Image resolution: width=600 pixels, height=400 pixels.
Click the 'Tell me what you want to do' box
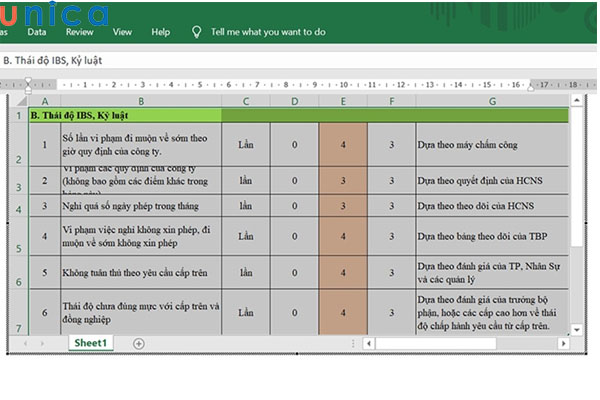click(x=268, y=32)
